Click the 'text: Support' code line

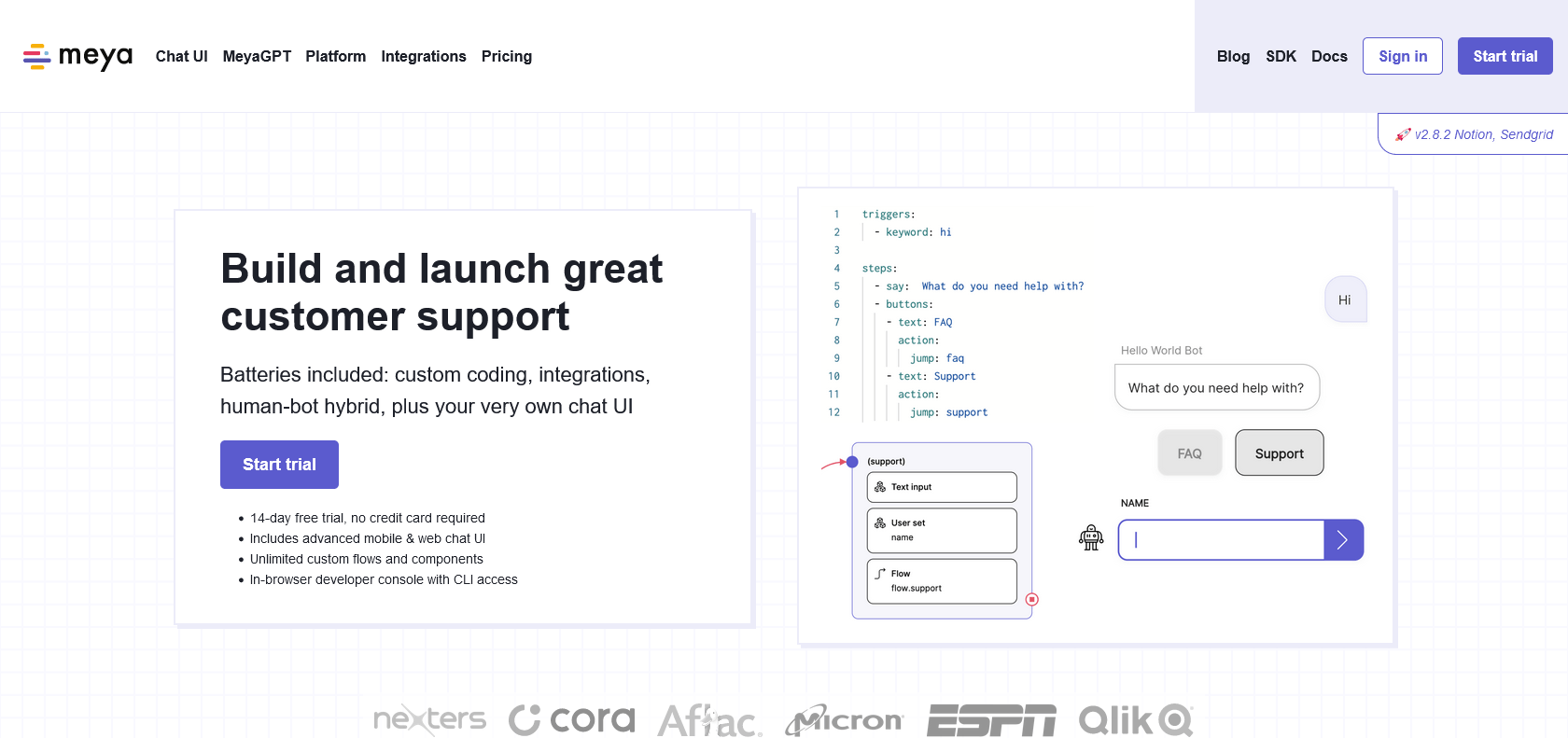[931, 376]
